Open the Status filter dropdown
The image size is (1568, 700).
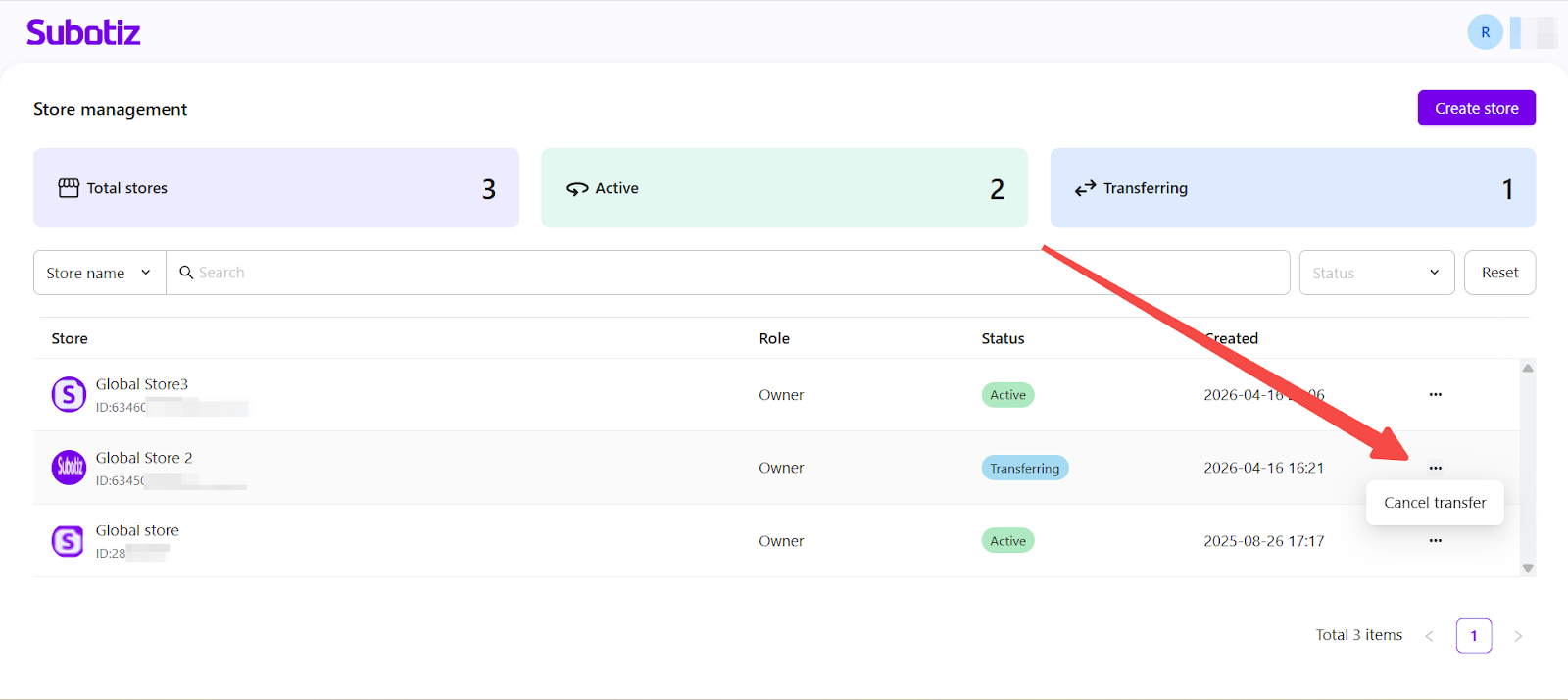click(x=1376, y=273)
